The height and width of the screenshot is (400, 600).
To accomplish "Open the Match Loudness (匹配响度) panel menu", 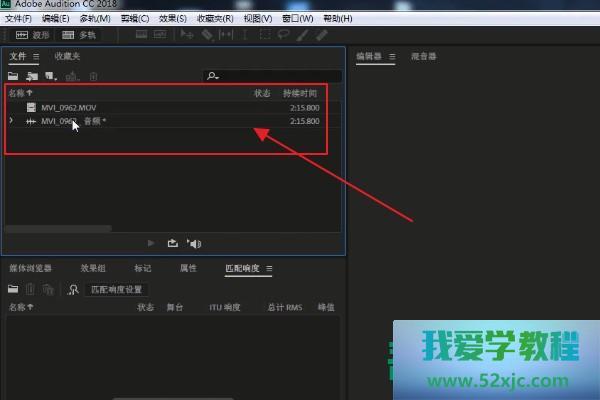I will (269, 268).
